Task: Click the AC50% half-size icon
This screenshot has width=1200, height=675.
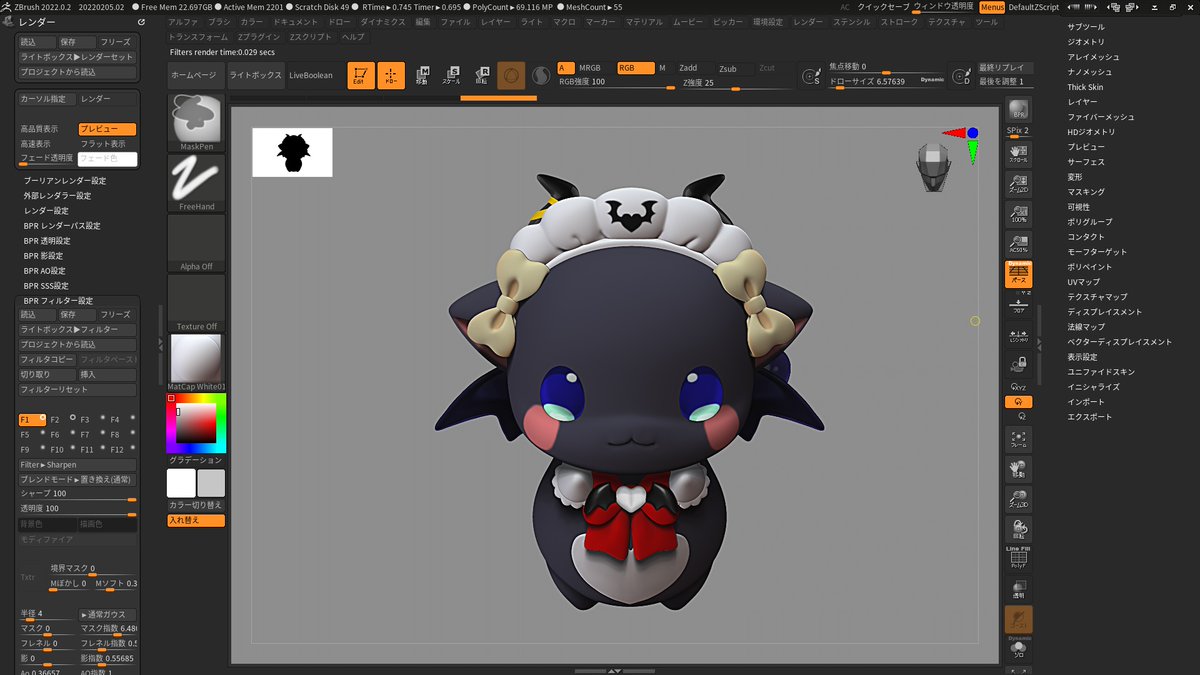Action: [1018, 243]
